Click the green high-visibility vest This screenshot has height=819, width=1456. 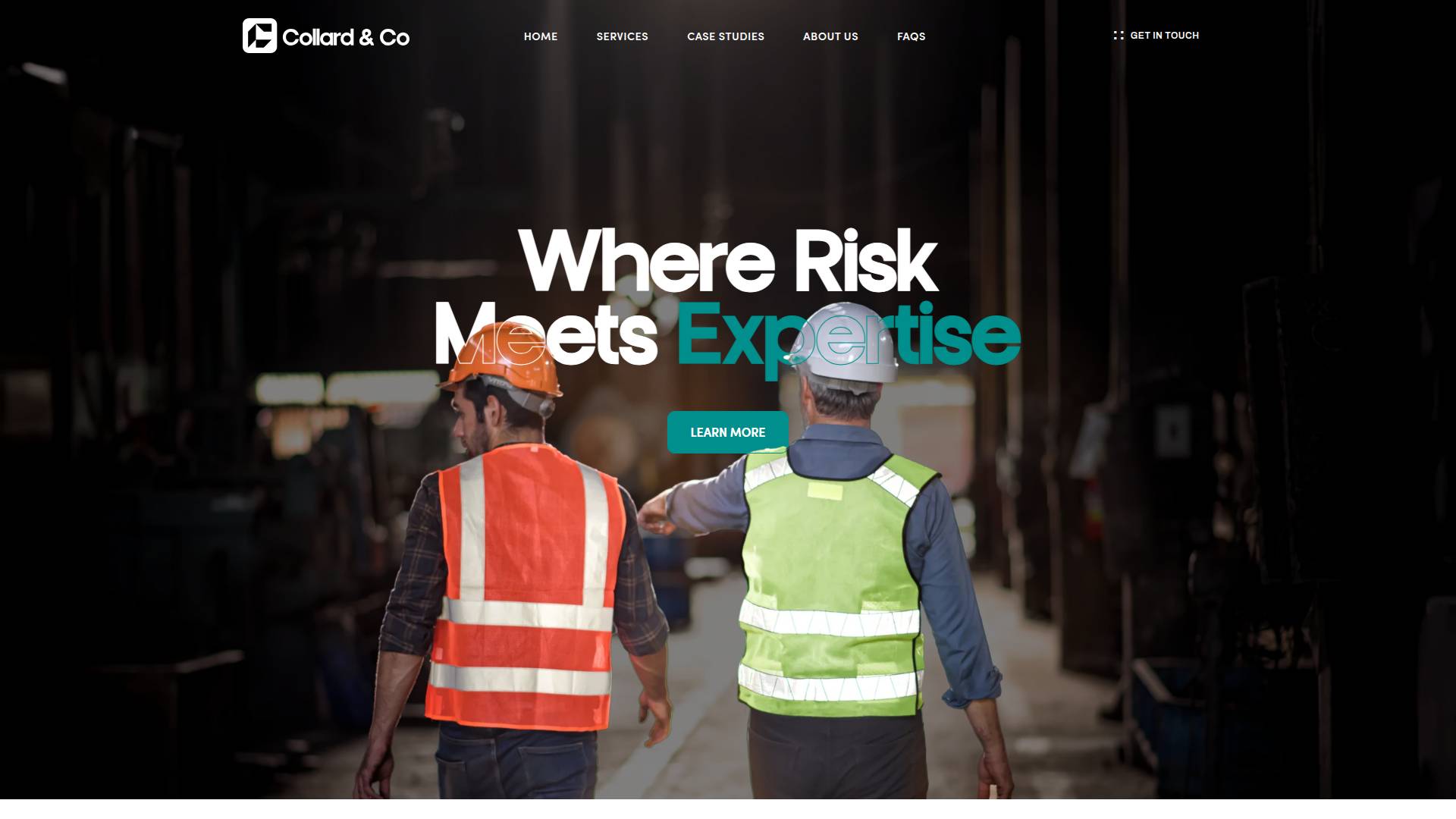(833, 584)
